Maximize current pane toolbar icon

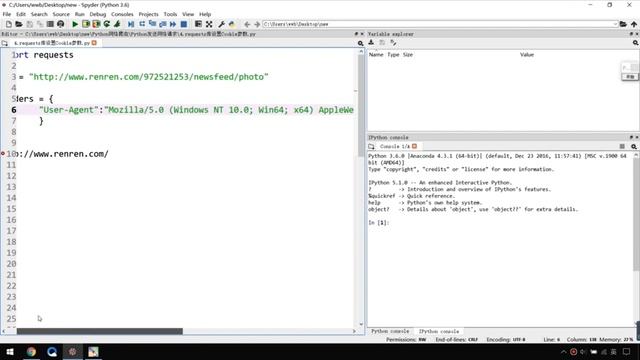[198, 24]
